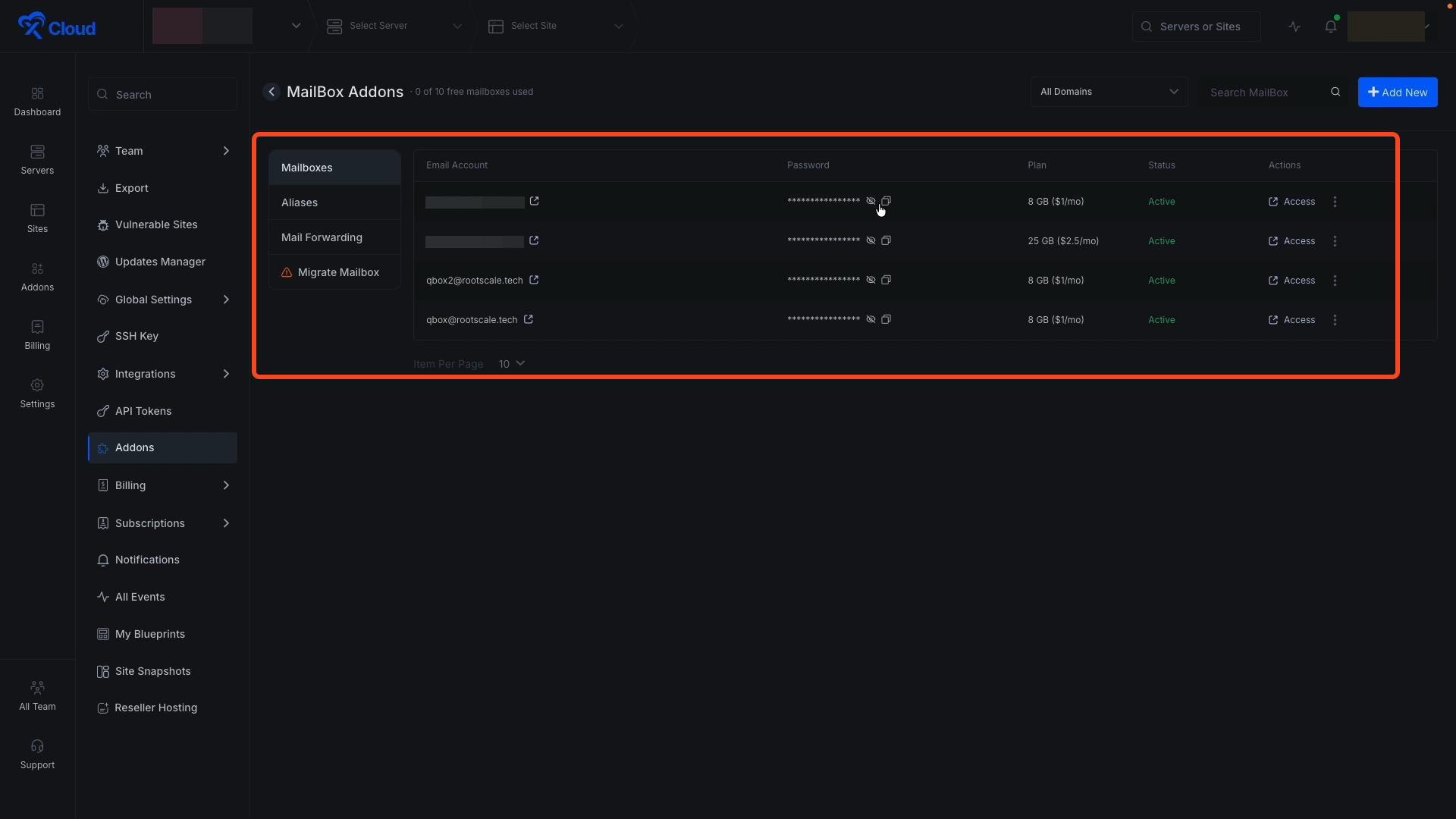Change Item Per Page value 10
1456x819 pixels.
coord(511,364)
